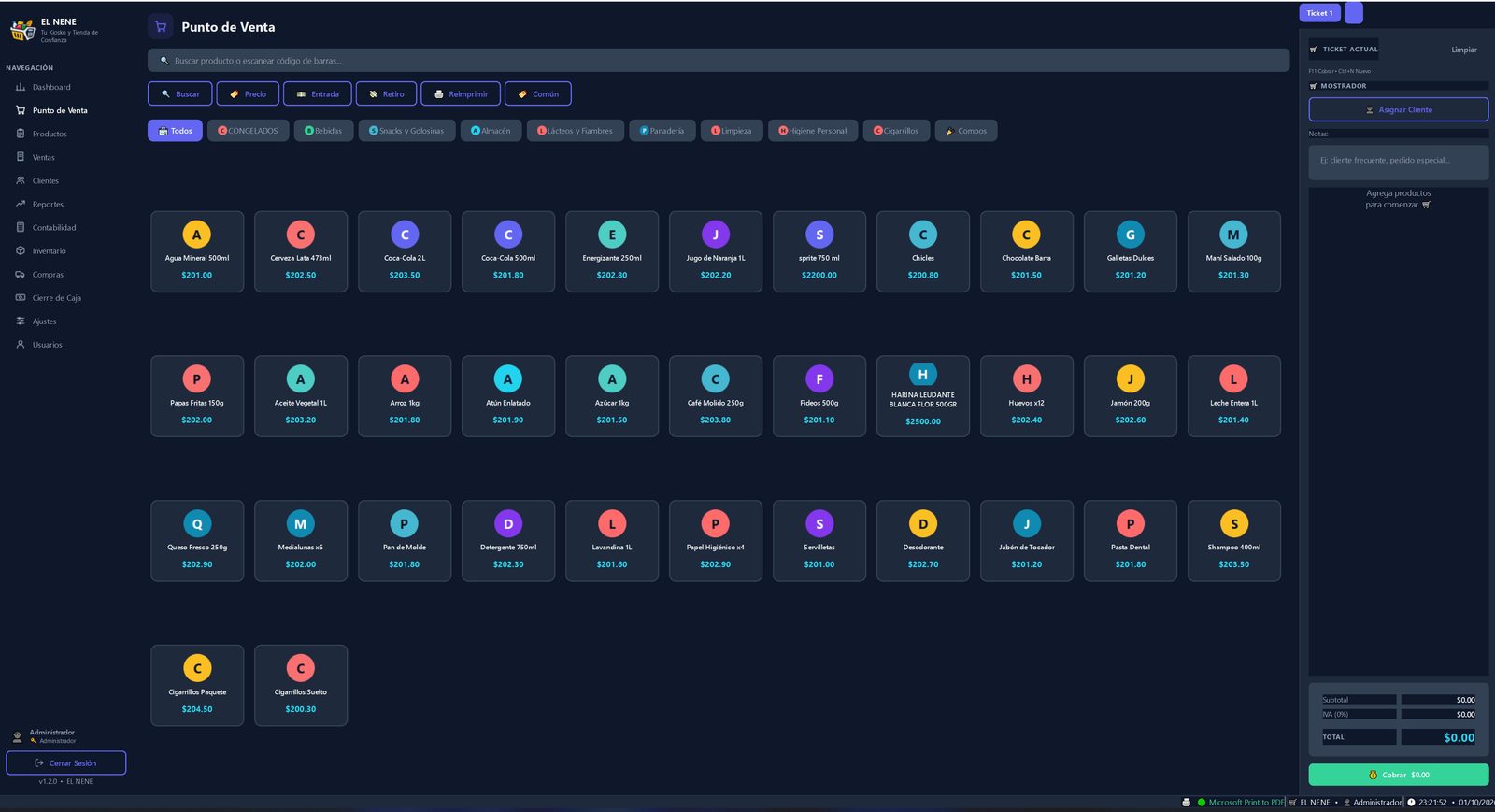Open Ajustes settings in sidebar
The height and width of the screenshot is (812, 1495).
click(44, 321)
